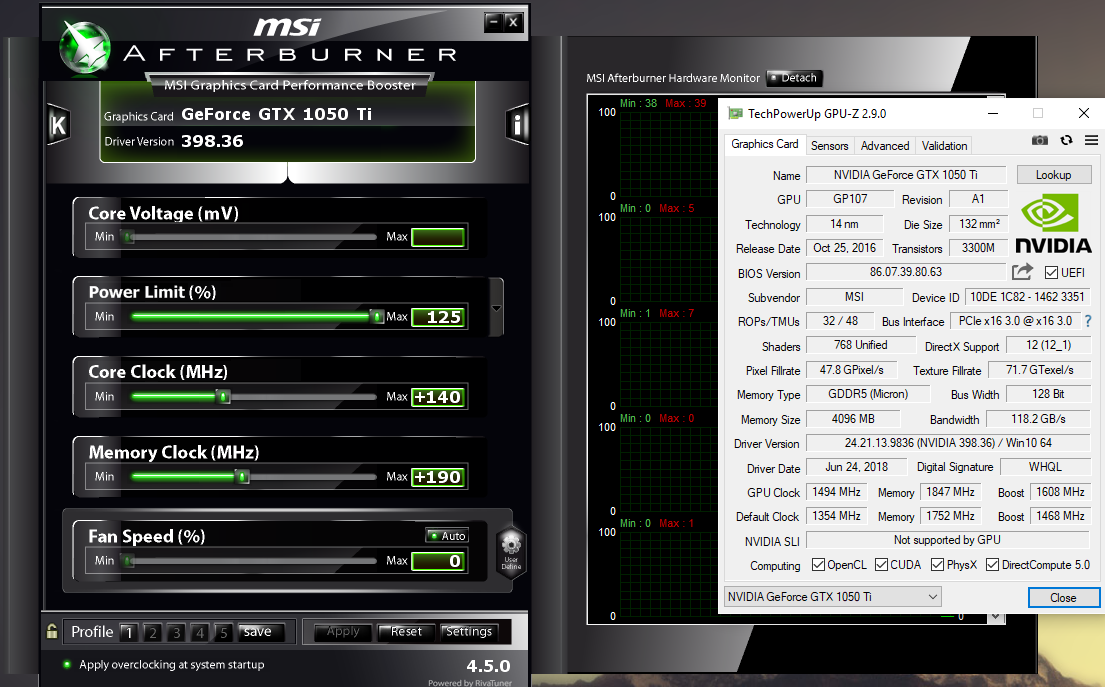1105x687 pixels.
Task: Switch to the Validation tab
Action: (944, 146)
